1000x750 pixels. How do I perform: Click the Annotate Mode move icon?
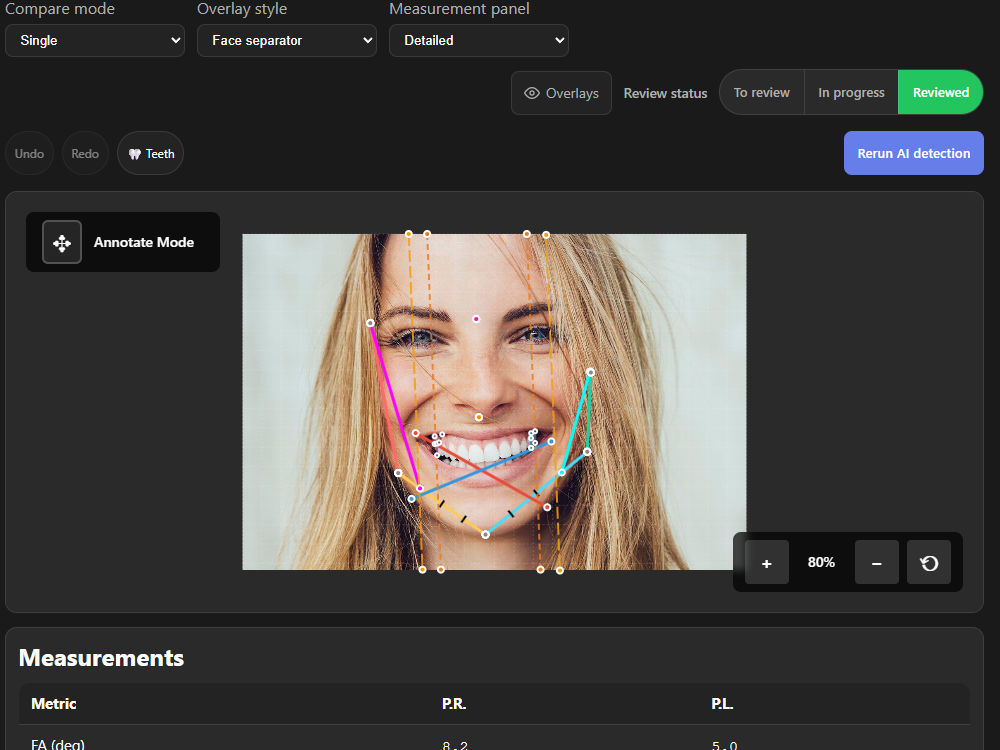pyautogui.click(x=62, y=242)
